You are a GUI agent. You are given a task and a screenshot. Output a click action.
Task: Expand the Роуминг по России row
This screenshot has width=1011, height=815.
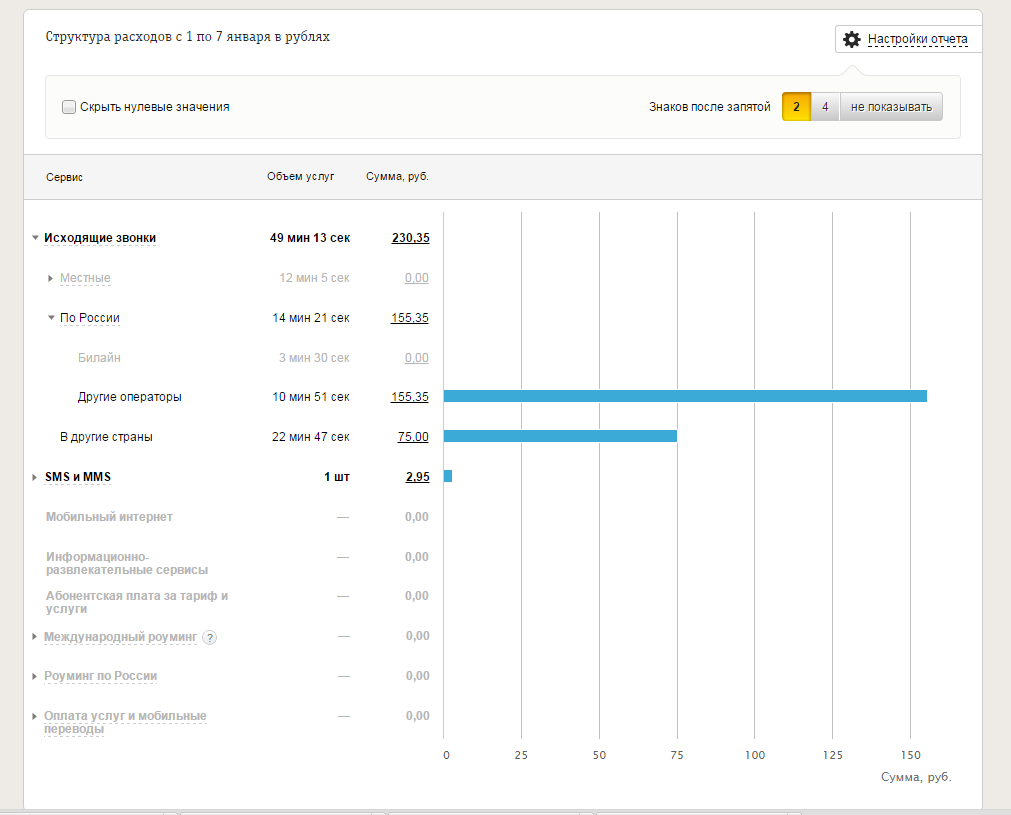[36, 677]
